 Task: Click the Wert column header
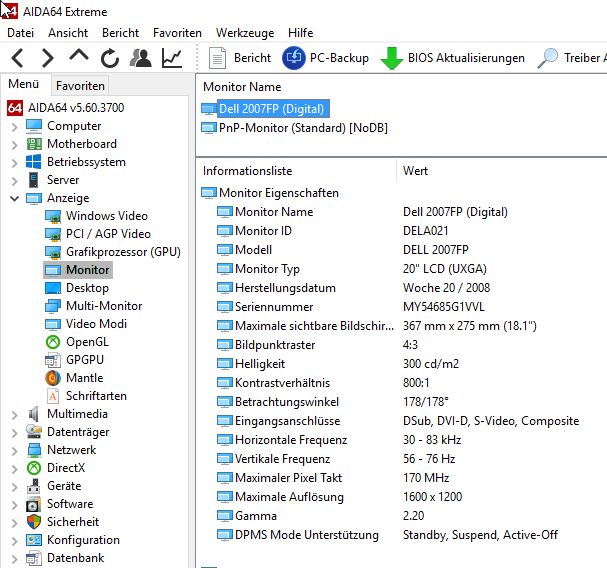click(x=415, y=171)
